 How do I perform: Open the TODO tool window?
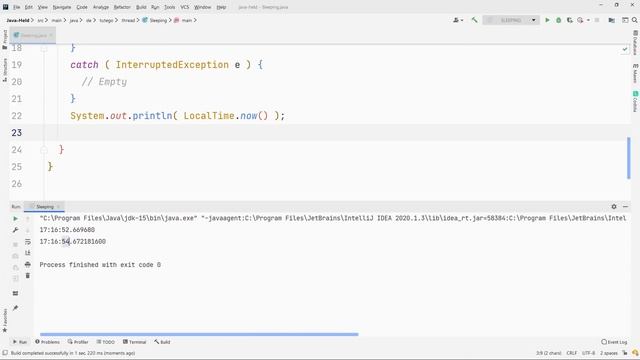pos(106,342)
